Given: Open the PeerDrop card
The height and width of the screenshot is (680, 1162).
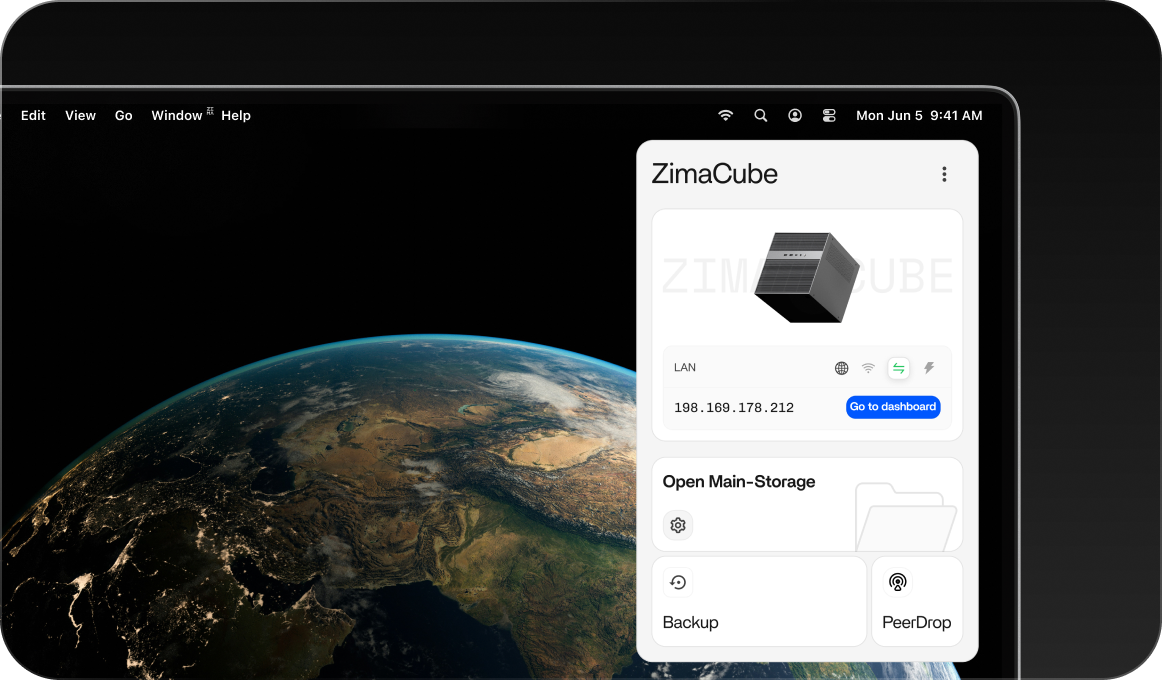Looking at the screenshot, I should pos(917,601).
